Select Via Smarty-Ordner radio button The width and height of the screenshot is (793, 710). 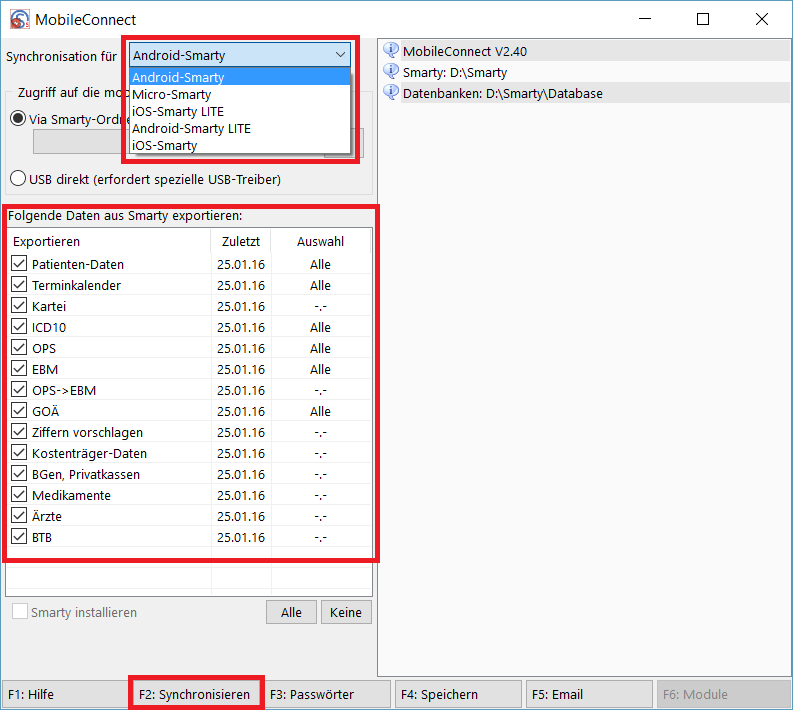(x=18, y=119)
